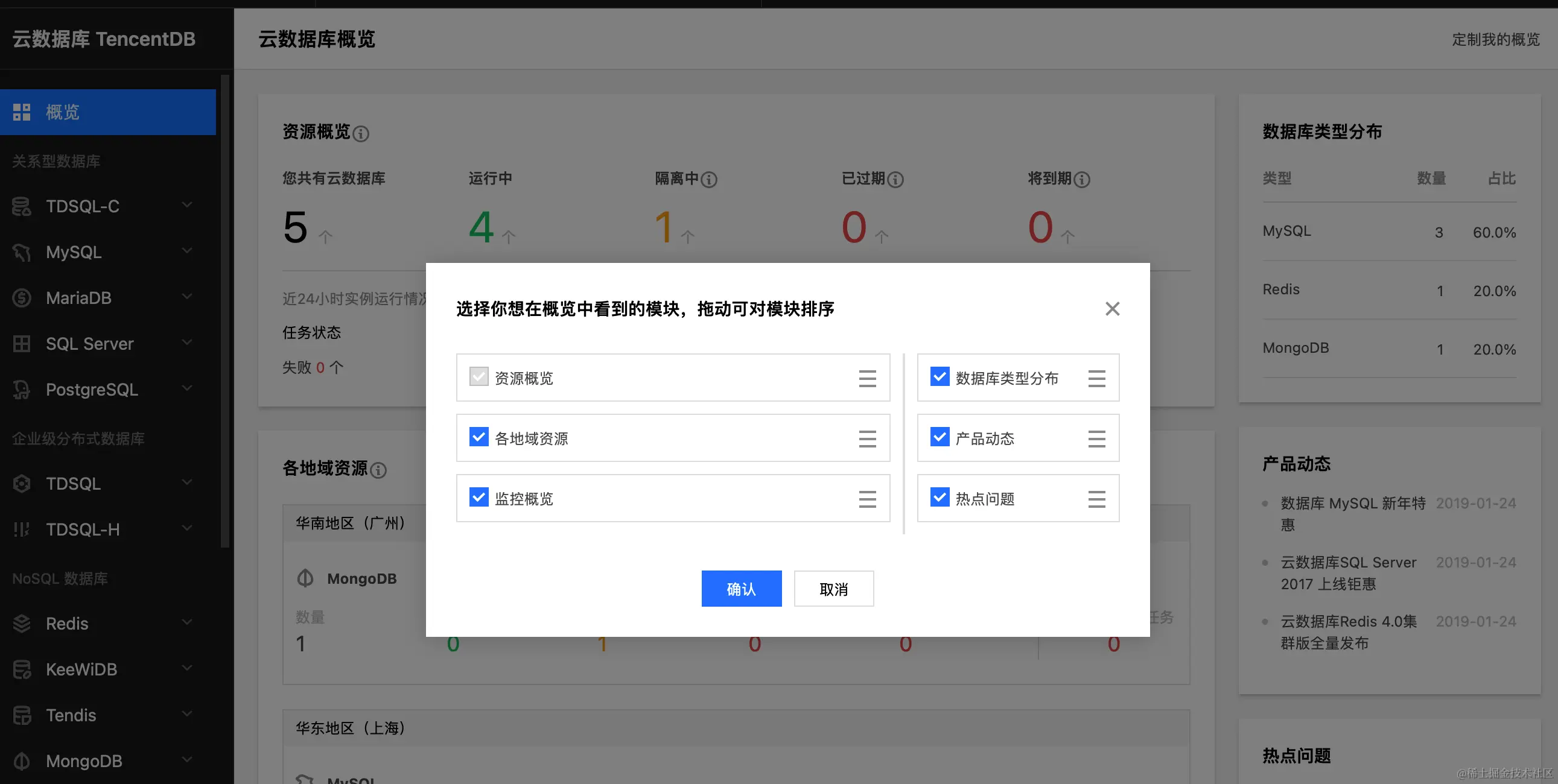The image size is (1558, 784).
Task: Click the SQL Server icon in sidebar
Action: (22, 344)
